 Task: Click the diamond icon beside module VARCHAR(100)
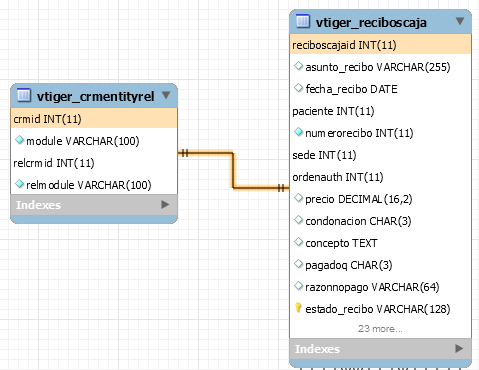pyautogui.click(x=20, y=140)
